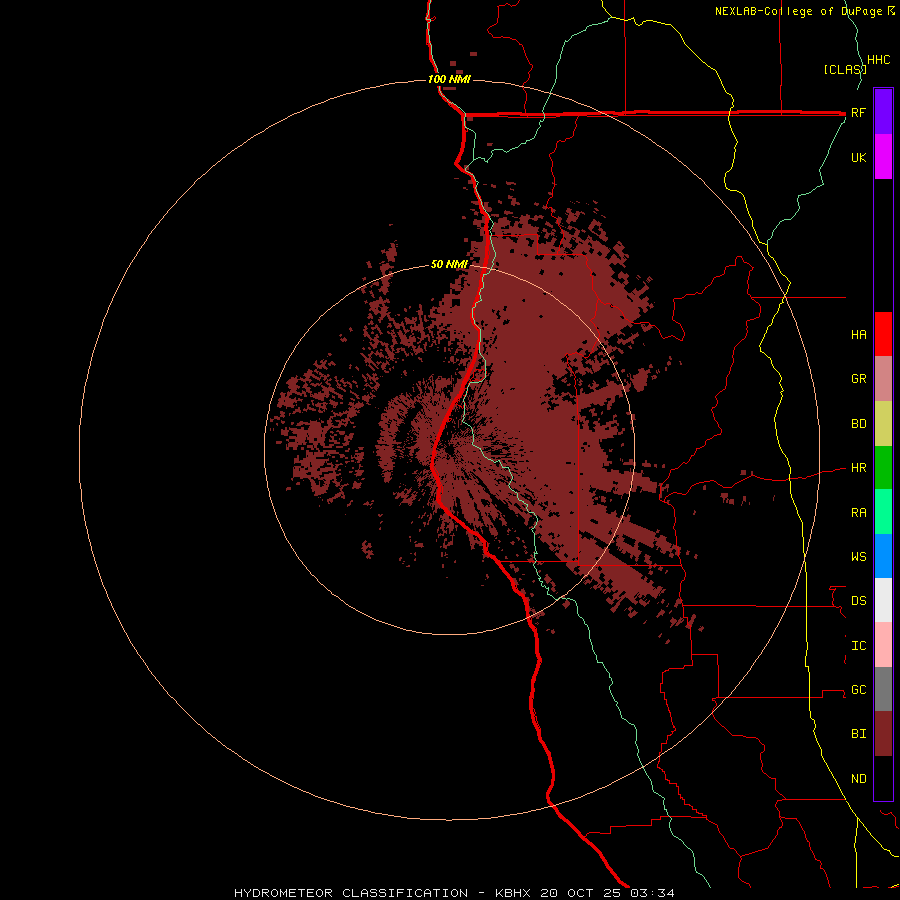
Task: Click the light pink IC swatch
Action: point(883,645)
